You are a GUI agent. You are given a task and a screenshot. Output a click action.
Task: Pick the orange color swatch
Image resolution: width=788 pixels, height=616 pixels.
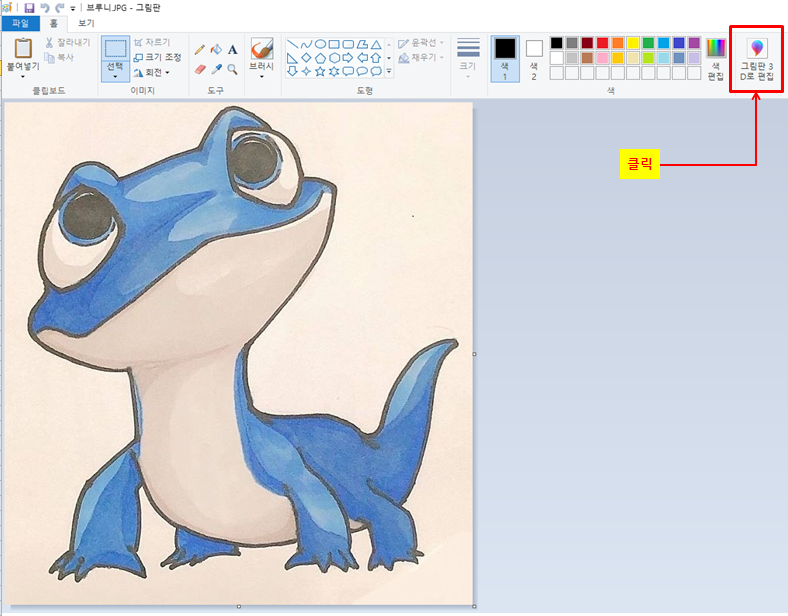[x=618, y=43]
